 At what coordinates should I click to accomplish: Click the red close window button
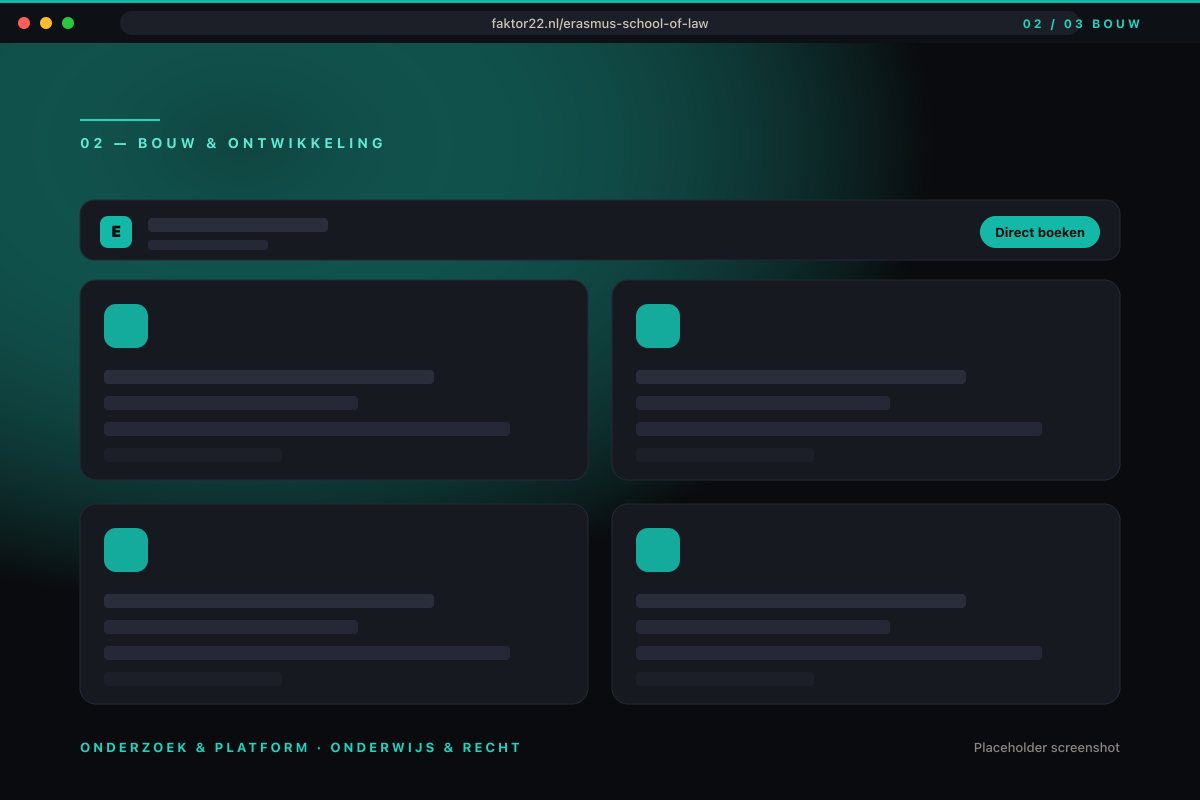pos(24,23)
